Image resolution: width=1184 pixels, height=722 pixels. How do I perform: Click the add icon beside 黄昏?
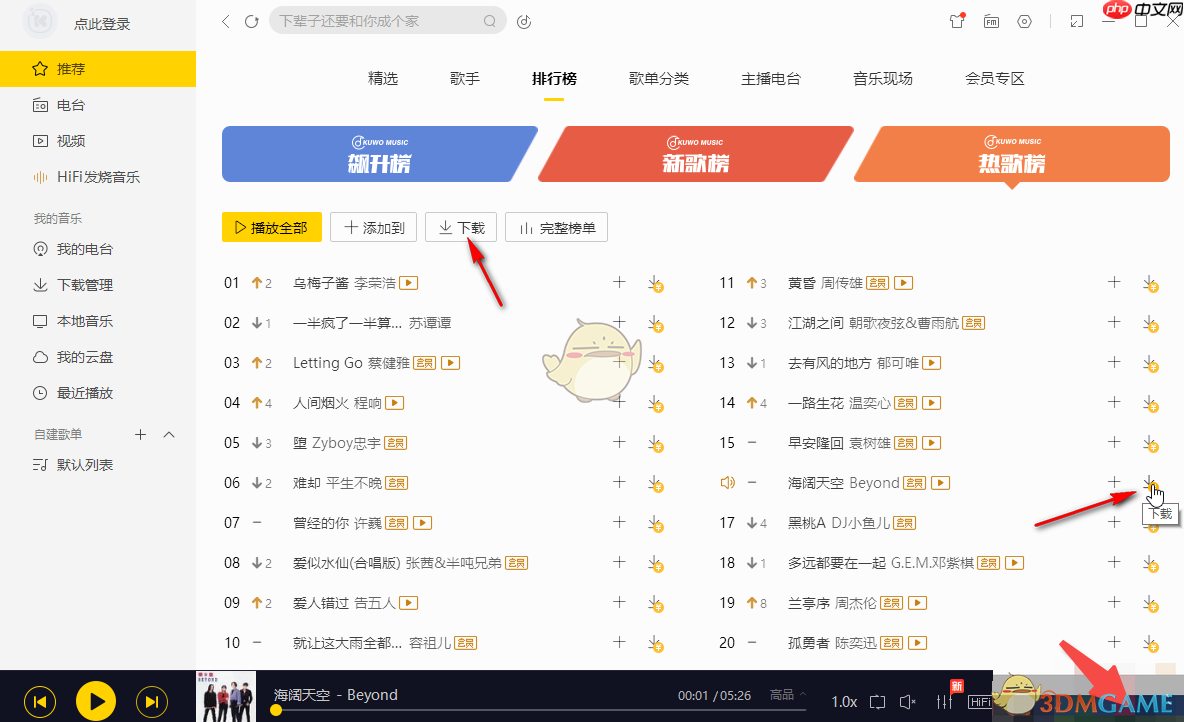coord(1113,283)
